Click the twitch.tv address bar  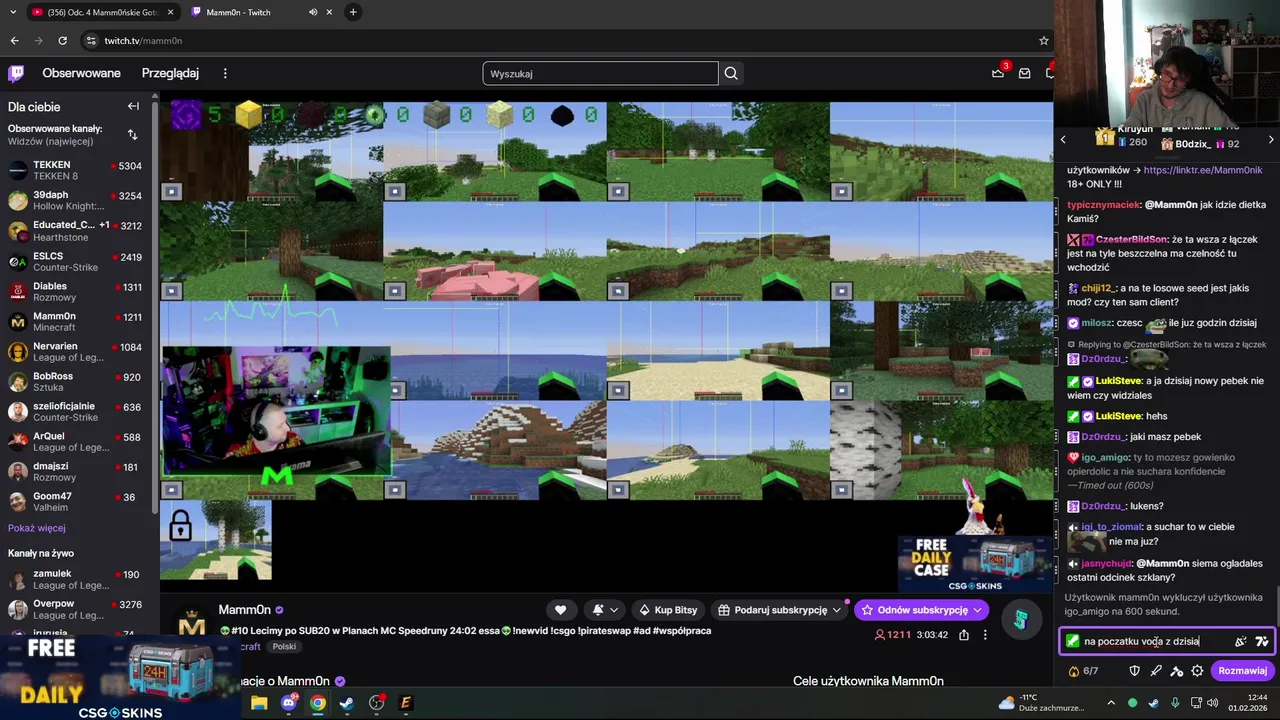560,40
